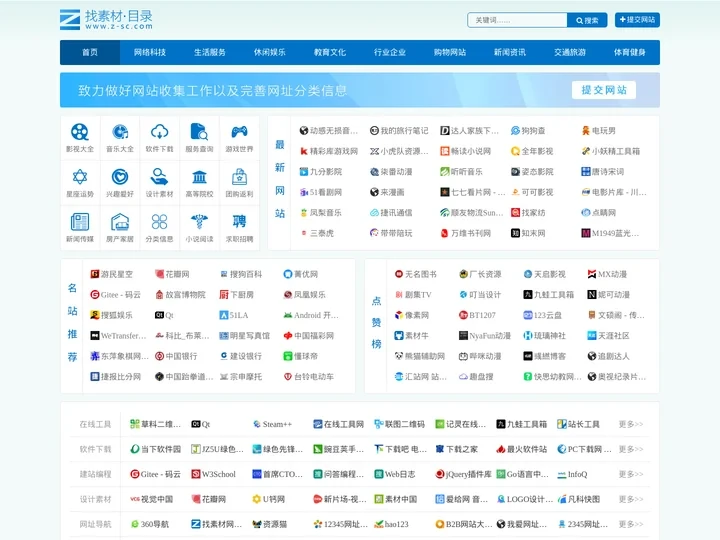Click the 搜索 search button

(587, 20)
